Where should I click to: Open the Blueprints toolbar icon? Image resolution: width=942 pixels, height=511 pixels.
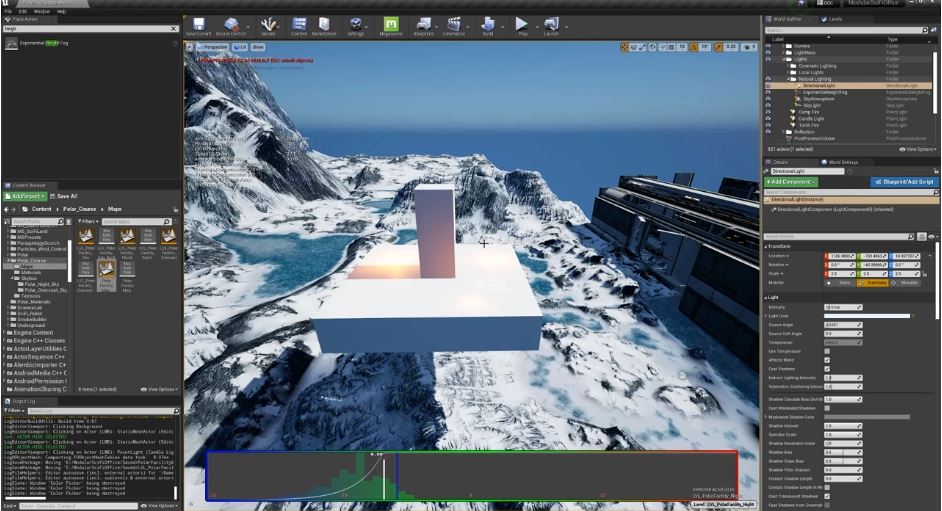coord(423,25)
